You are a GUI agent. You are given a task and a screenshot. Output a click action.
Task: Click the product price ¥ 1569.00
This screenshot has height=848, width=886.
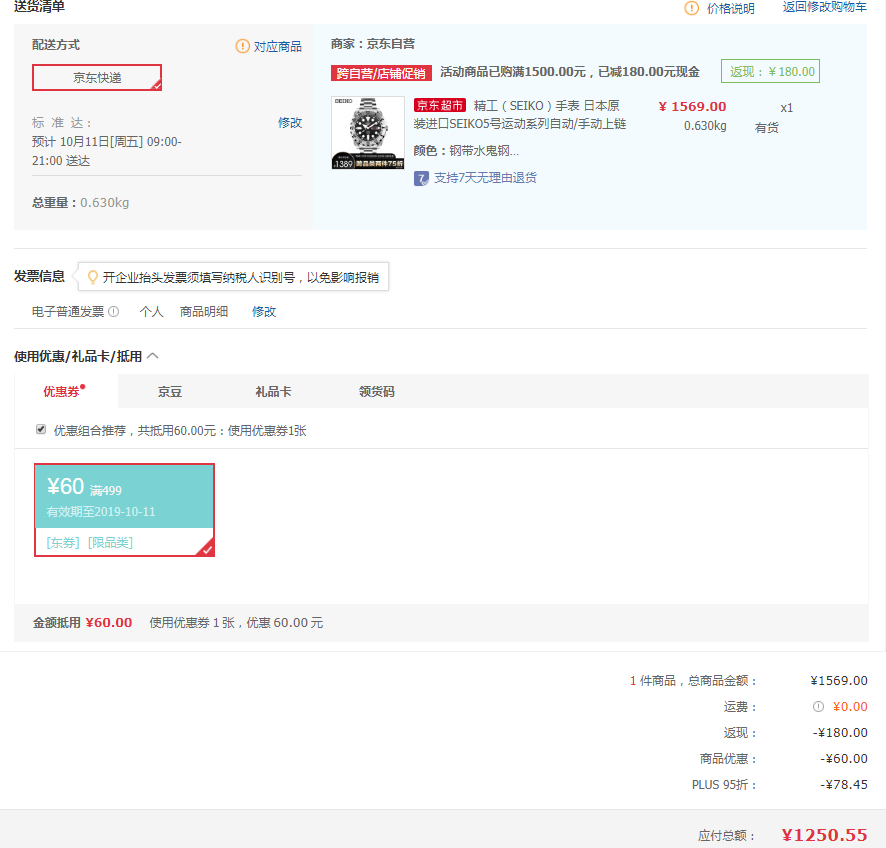[x=692, y=106]
